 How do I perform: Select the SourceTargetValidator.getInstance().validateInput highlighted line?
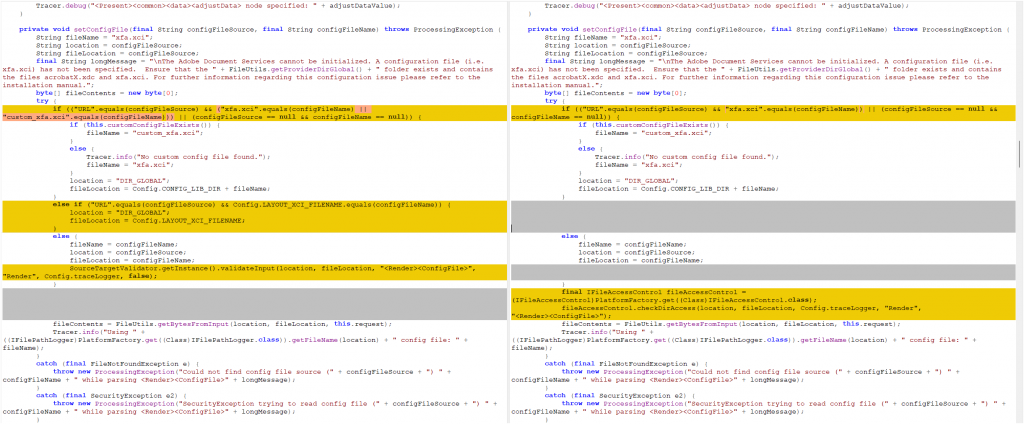[x=253, y=272]
